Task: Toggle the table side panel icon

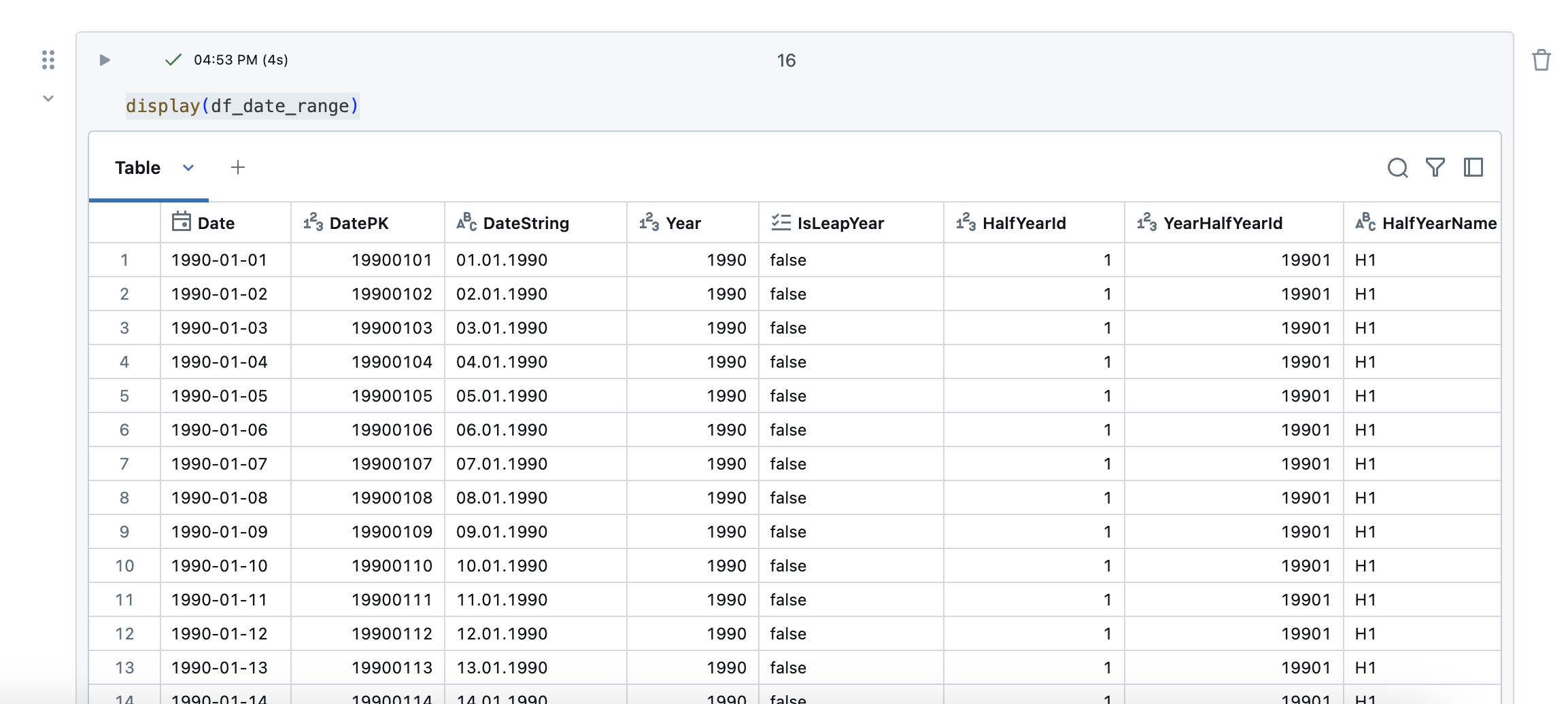Action: point(1473,167)
